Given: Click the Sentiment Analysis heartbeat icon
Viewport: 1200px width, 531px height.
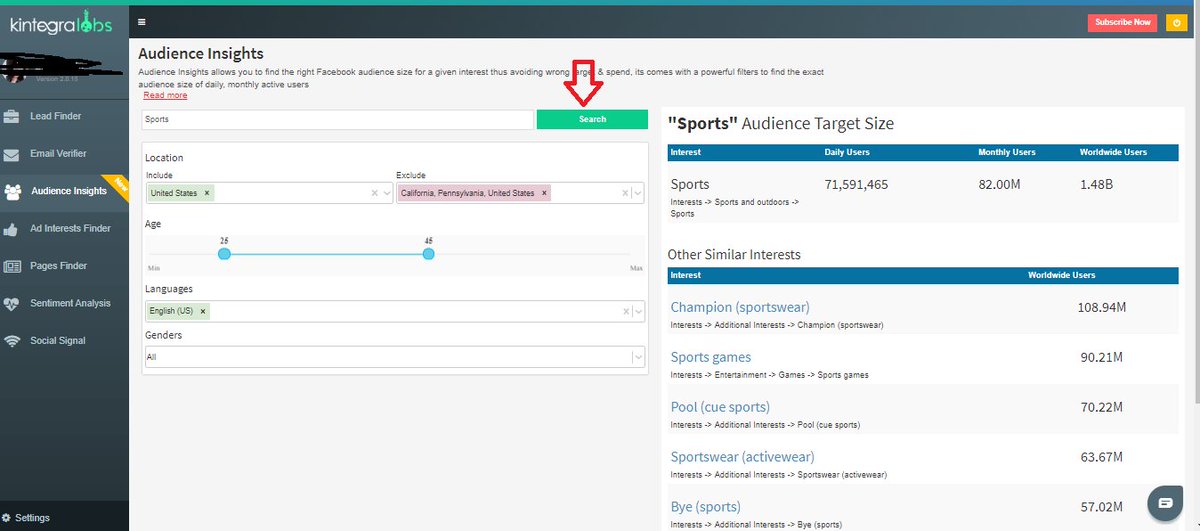Looking at the screenshot, I should [x=12, y=303].
